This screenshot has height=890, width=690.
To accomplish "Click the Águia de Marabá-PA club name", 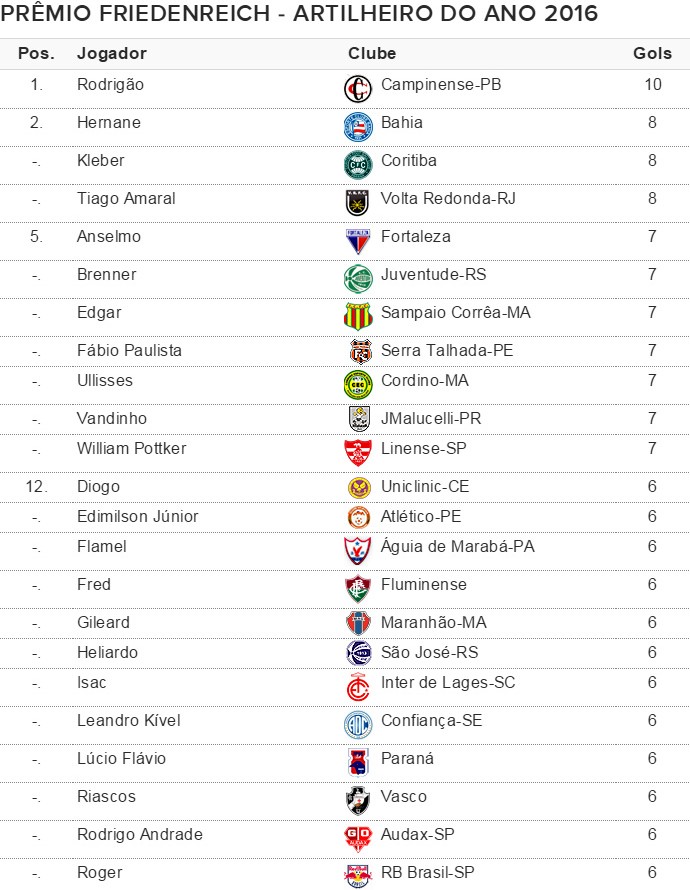I will point(458,546).
